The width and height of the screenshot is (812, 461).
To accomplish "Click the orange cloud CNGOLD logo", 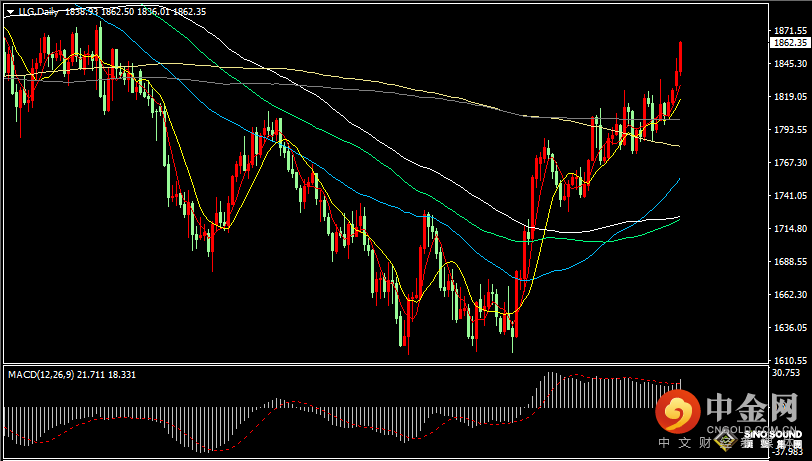I will [x=680, y=410].
